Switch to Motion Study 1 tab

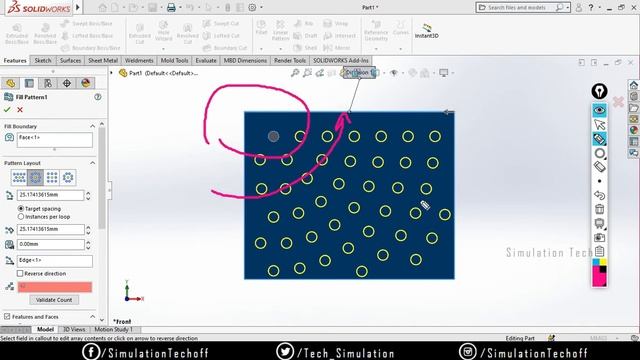114,329
